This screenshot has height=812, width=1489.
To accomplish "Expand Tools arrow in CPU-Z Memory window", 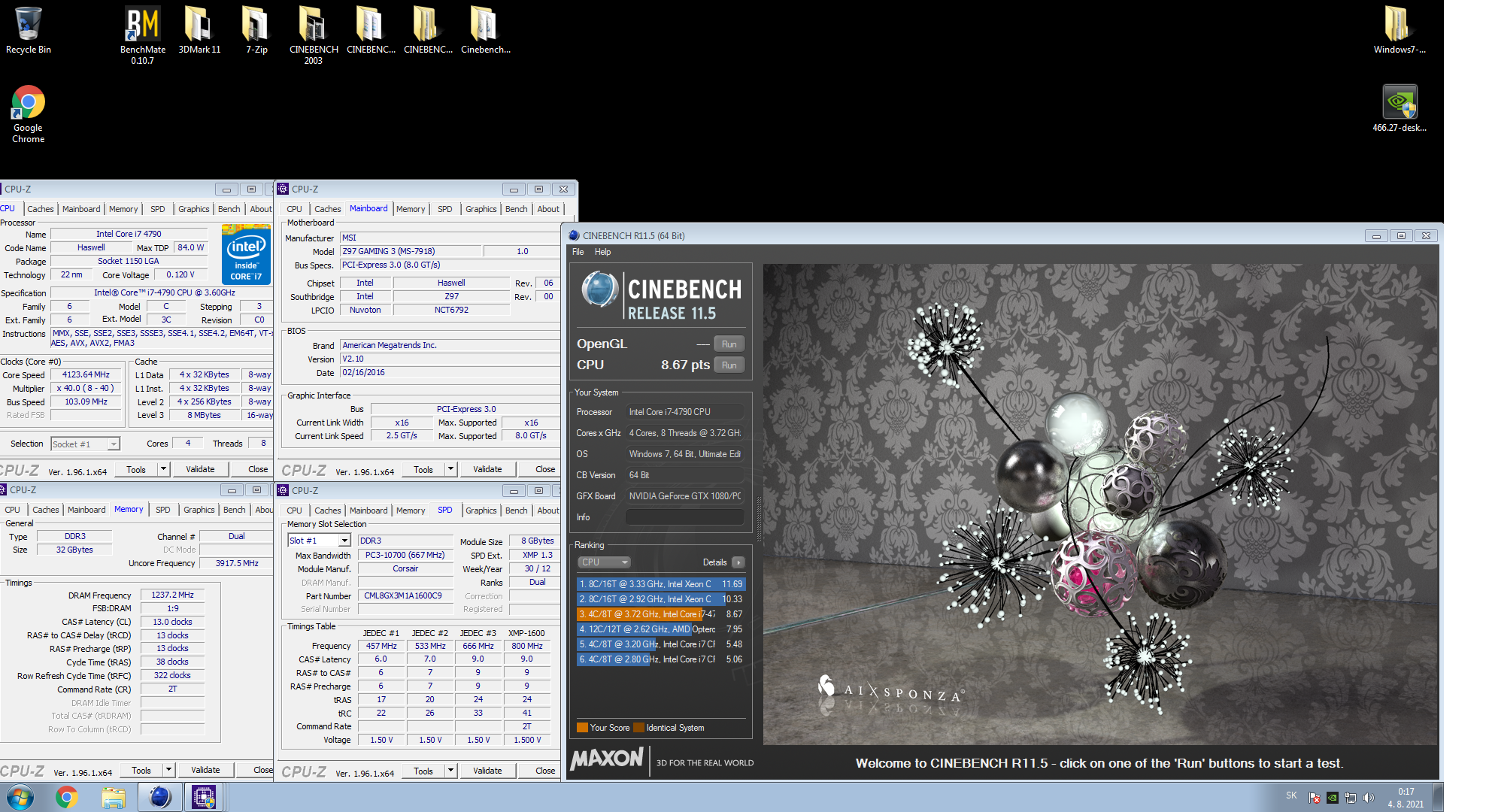I will pyautogui.click(x=168, y=770).
